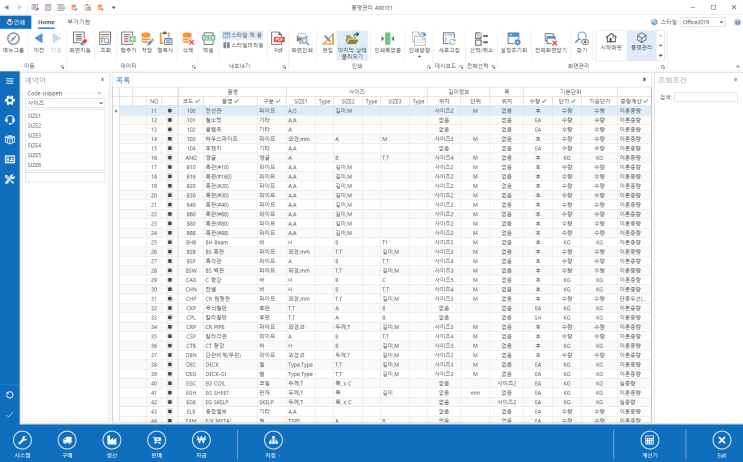This screenshot has width=743, height=462.
Task: Save data with the 저장 icon
Action: pyautogui.click(x=146, y=39)
